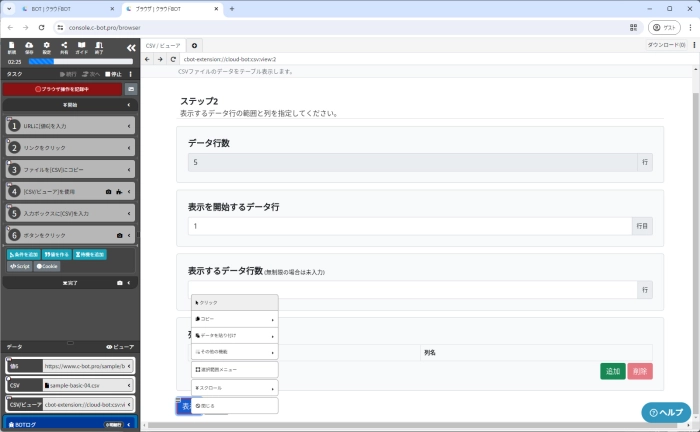Click camera icon on task 6 ボタンをクリック
Screen dimensions: 700x432
[x=119, y=235]
